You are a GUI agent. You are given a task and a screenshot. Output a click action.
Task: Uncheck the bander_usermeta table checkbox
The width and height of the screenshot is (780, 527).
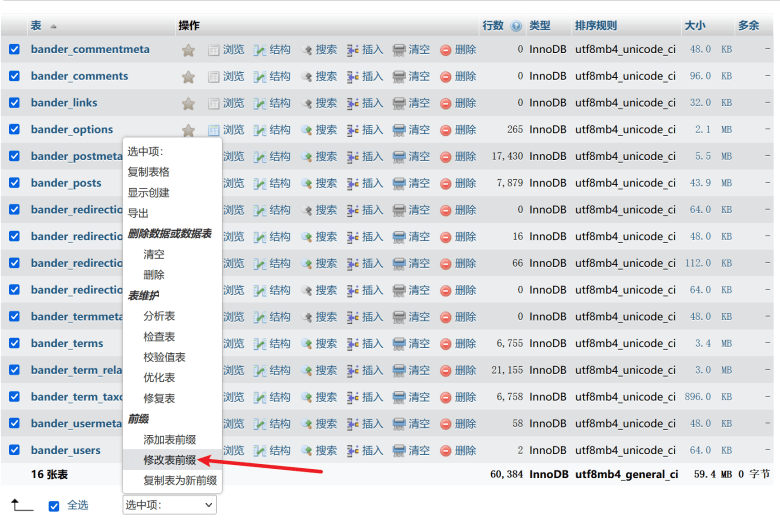pos(14,423)
